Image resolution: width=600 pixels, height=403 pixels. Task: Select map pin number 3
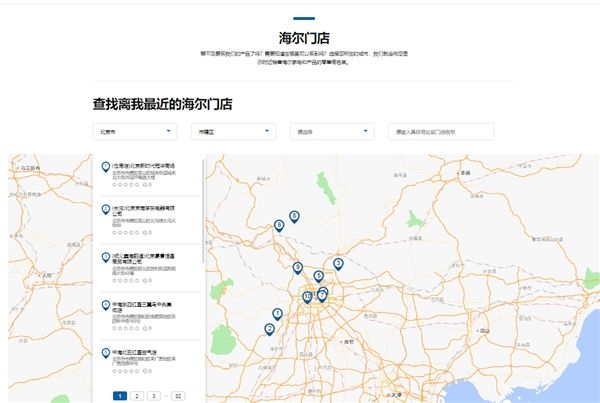(338, 264)
